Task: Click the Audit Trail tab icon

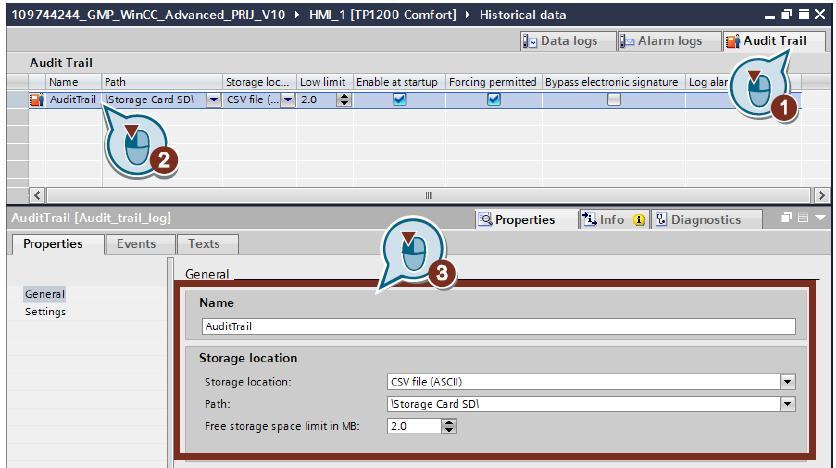Action: click(733, 41)
